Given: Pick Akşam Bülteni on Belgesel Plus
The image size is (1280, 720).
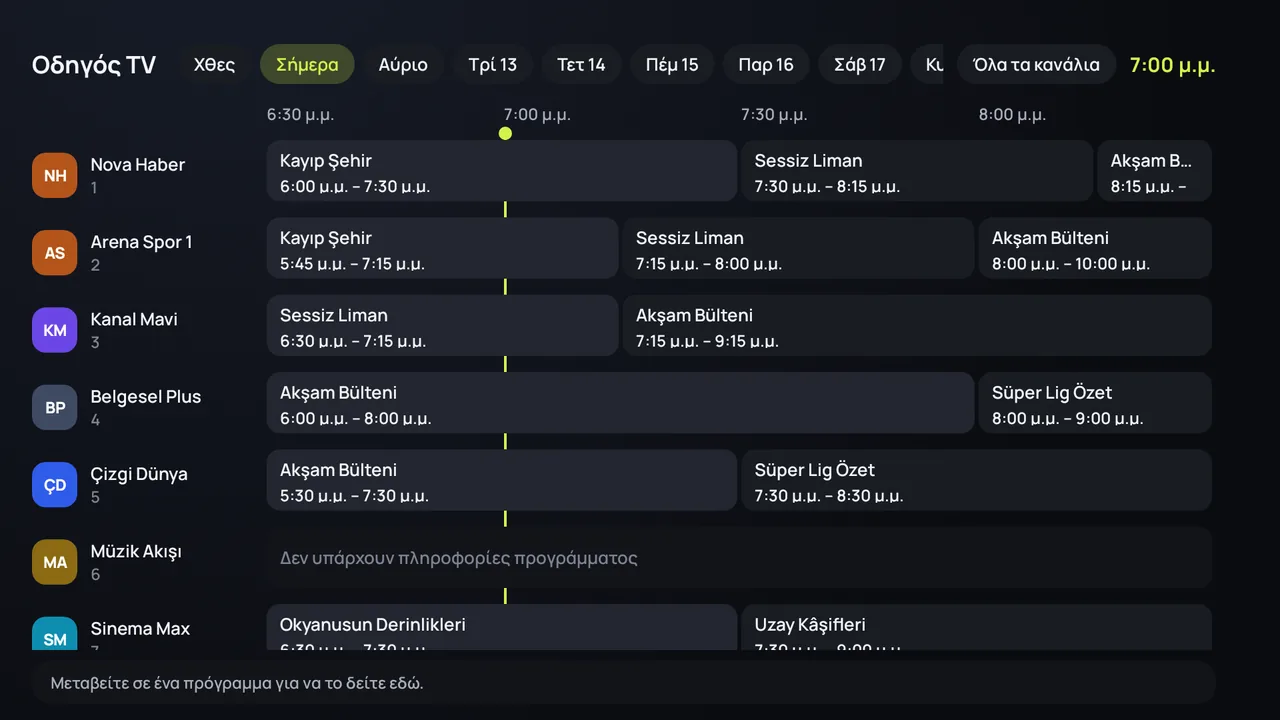Looking at the screenshot, I should (x=620, y=403).
